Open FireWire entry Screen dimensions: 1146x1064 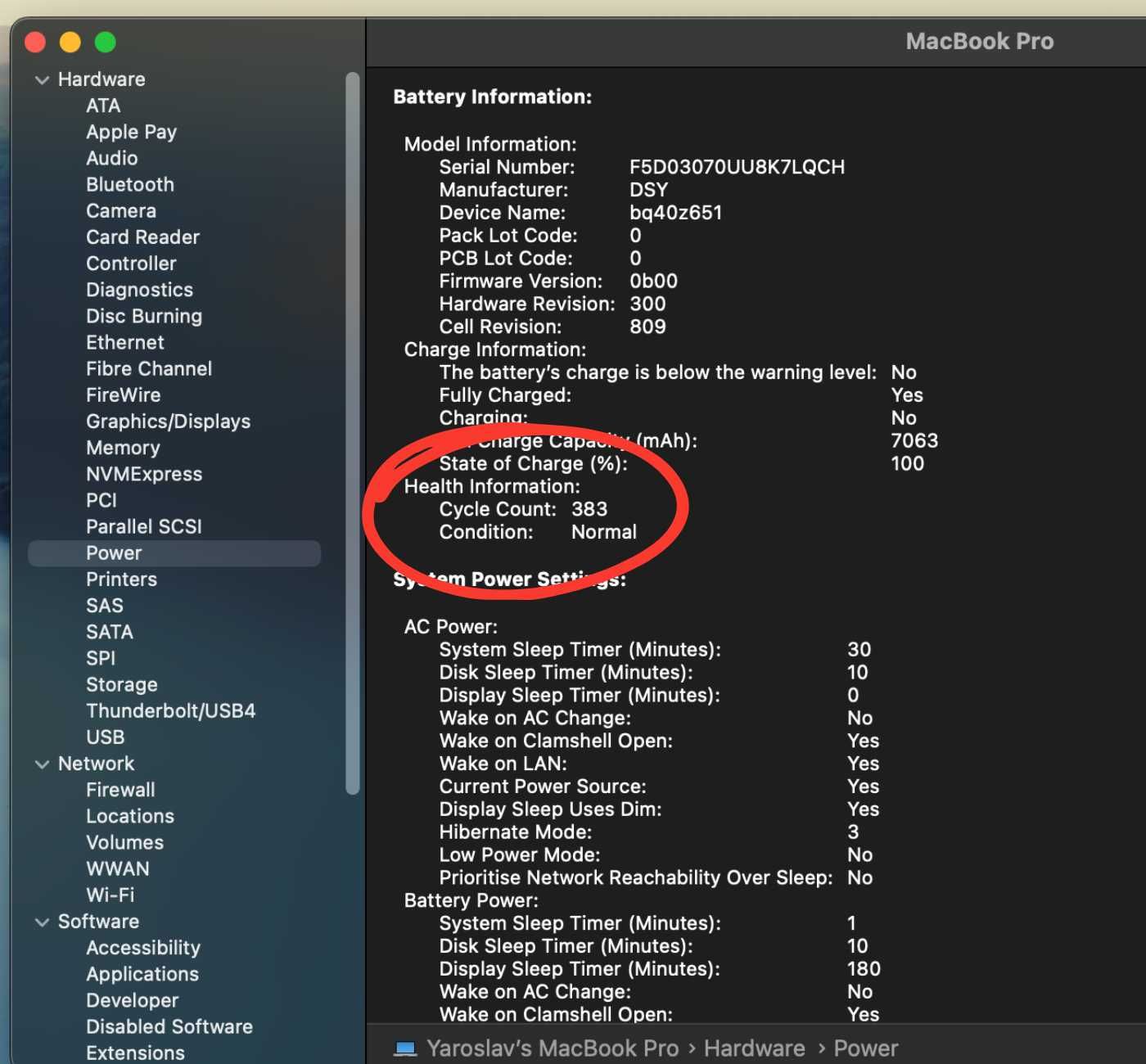coord(124,394)
